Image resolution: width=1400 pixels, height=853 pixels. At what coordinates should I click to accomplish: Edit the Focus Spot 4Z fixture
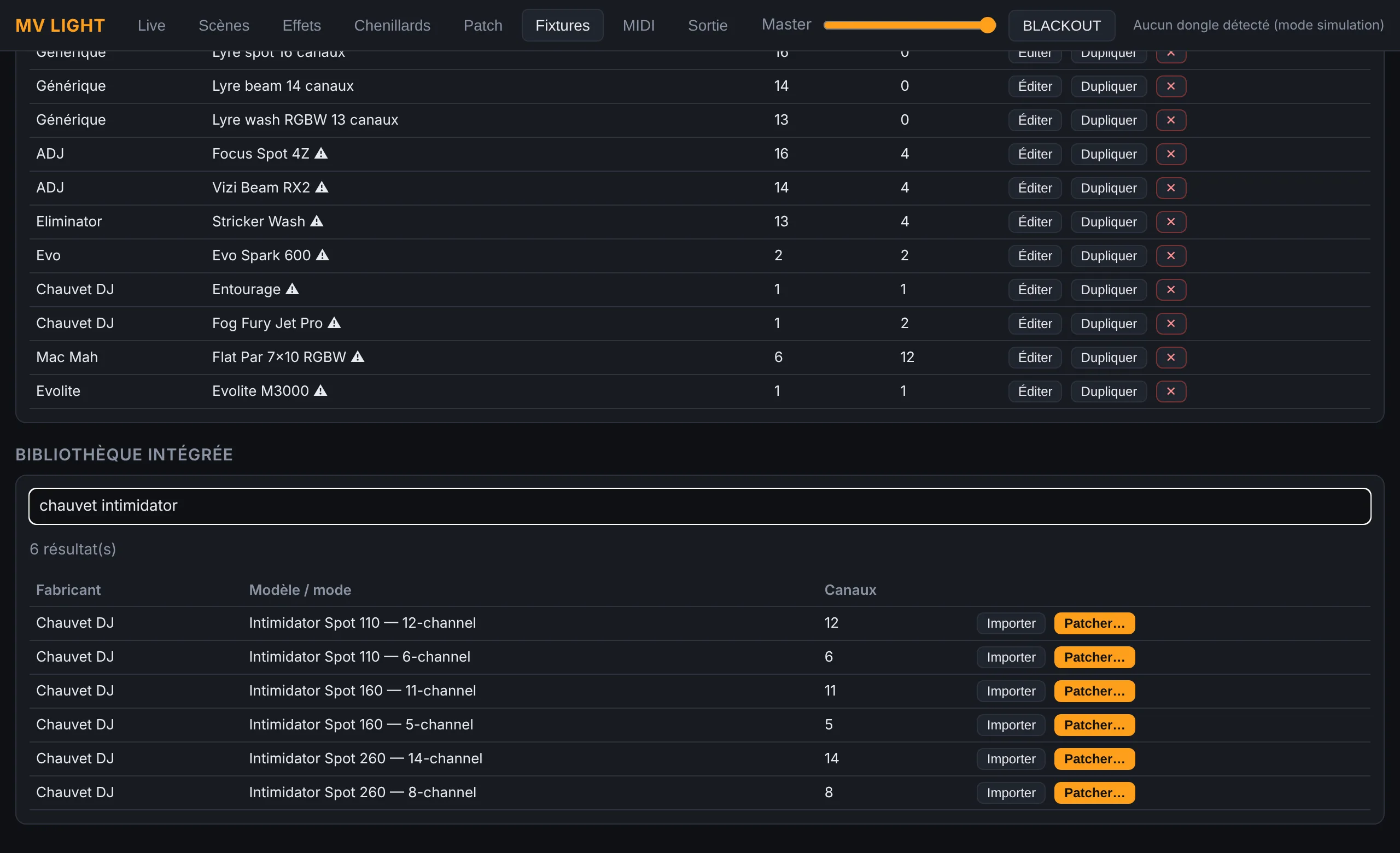[1035, 154]
